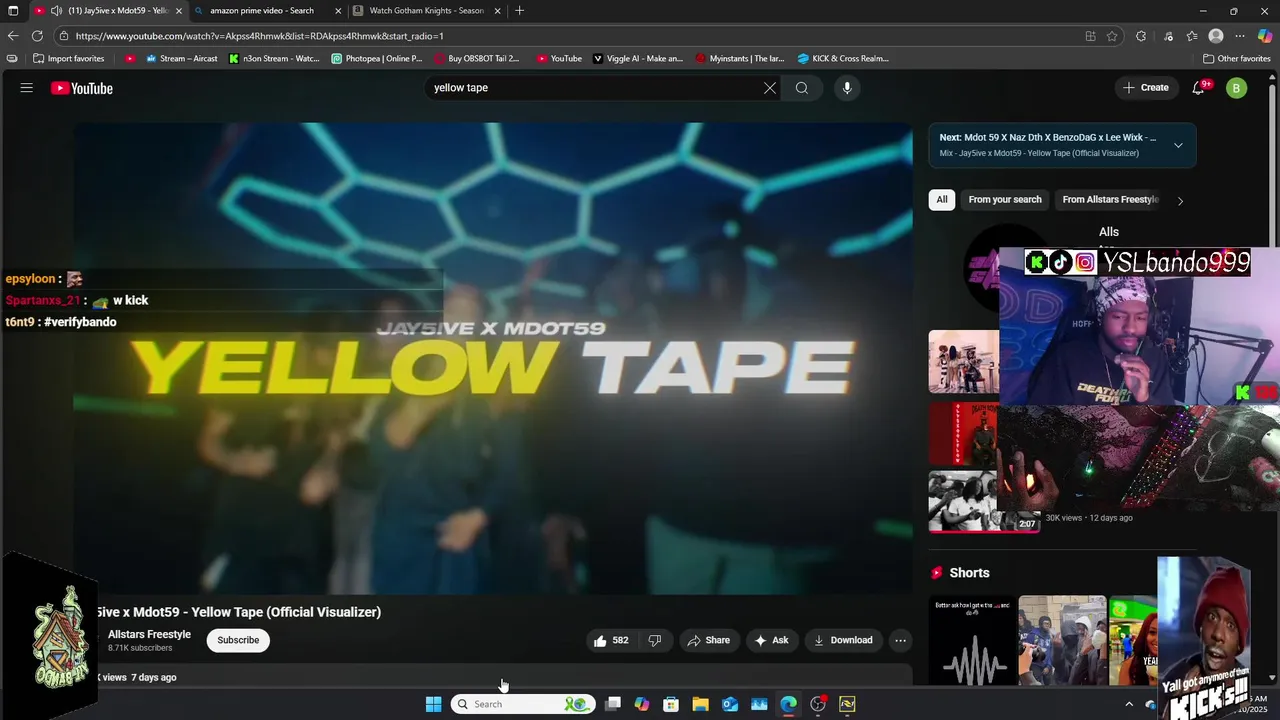Launch Copilot from the taskbar
This screenshot has width=1280, height=720.
pos(642,704)
